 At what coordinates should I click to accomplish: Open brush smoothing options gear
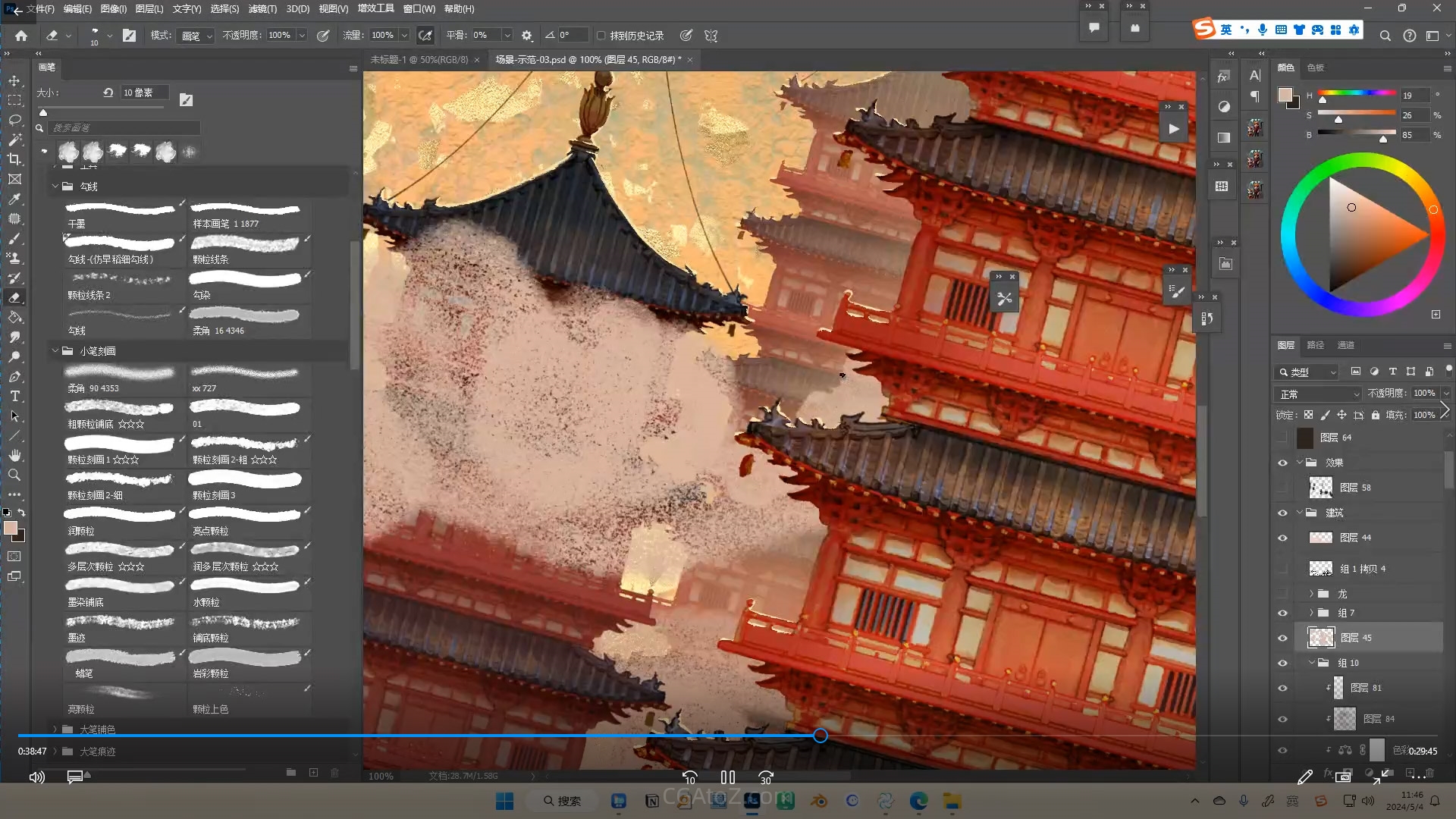527,36
